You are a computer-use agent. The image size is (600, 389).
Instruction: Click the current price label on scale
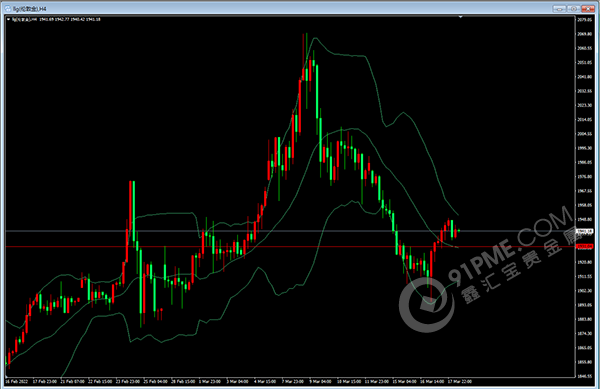click(x=585, y=231)
